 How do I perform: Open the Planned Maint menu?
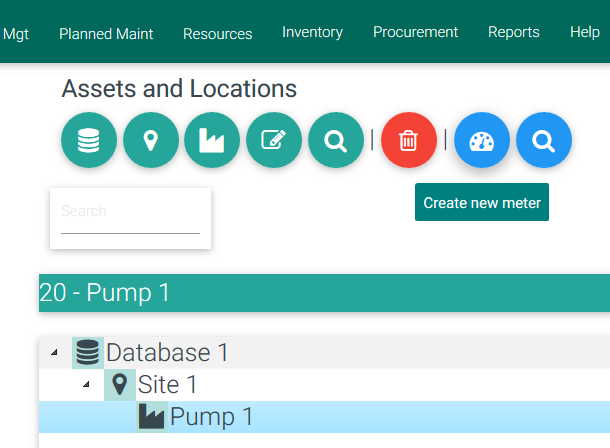coord(106,33)
